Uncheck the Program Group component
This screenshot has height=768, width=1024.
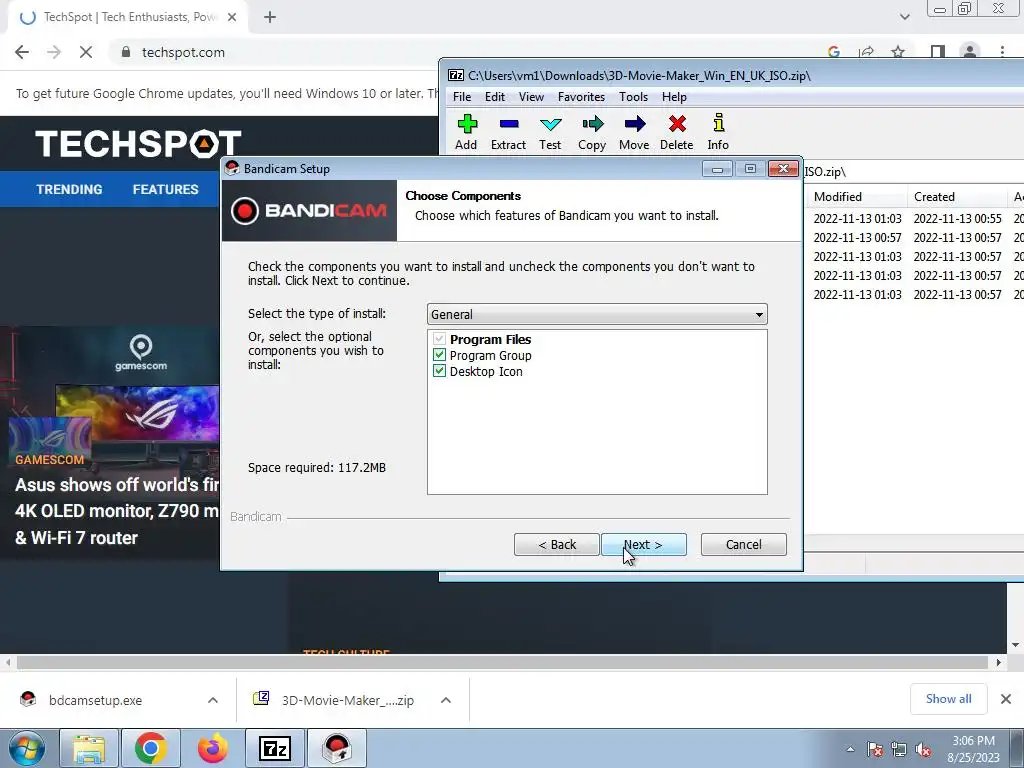440,355
